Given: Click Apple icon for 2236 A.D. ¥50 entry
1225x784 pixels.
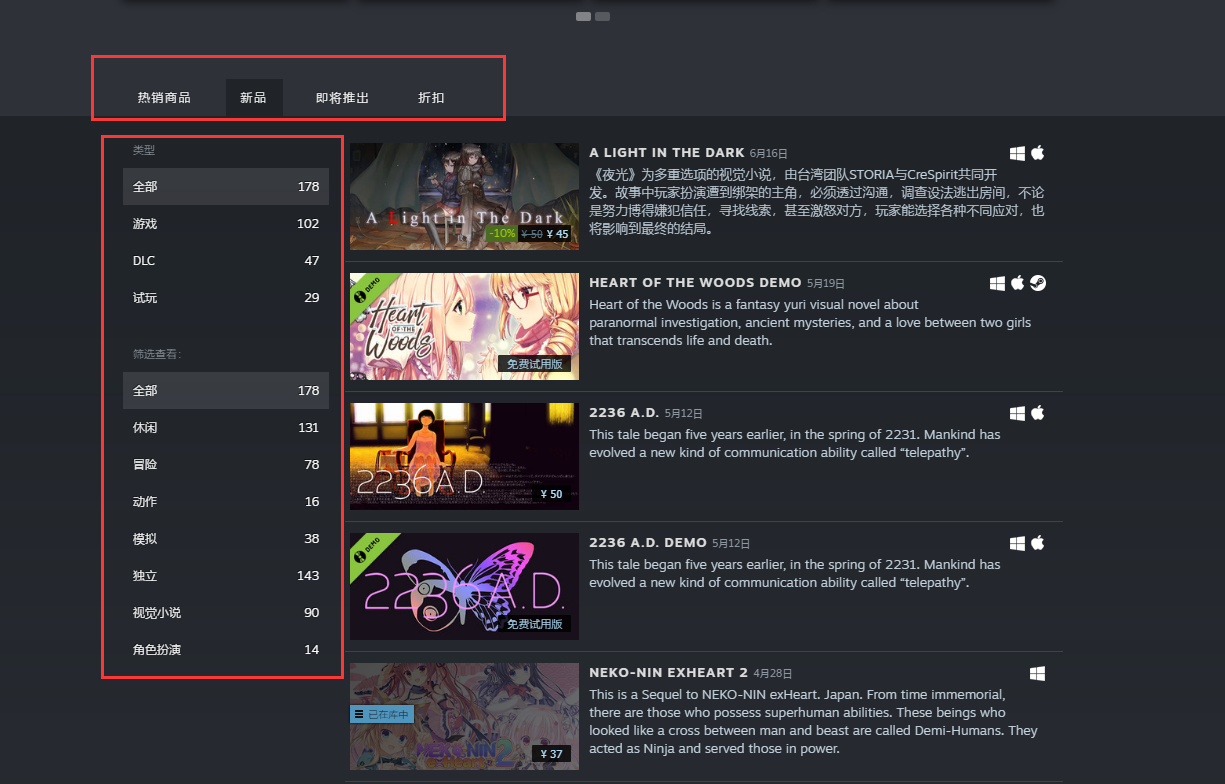Looking at the screenshot, I should point(1037,413).
